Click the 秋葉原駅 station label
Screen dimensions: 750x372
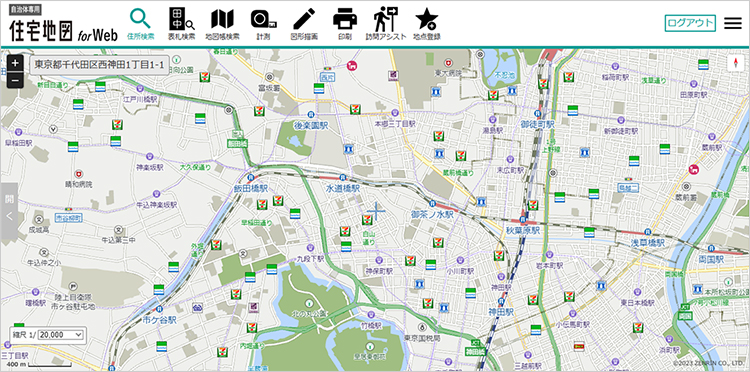coord(523,231)
